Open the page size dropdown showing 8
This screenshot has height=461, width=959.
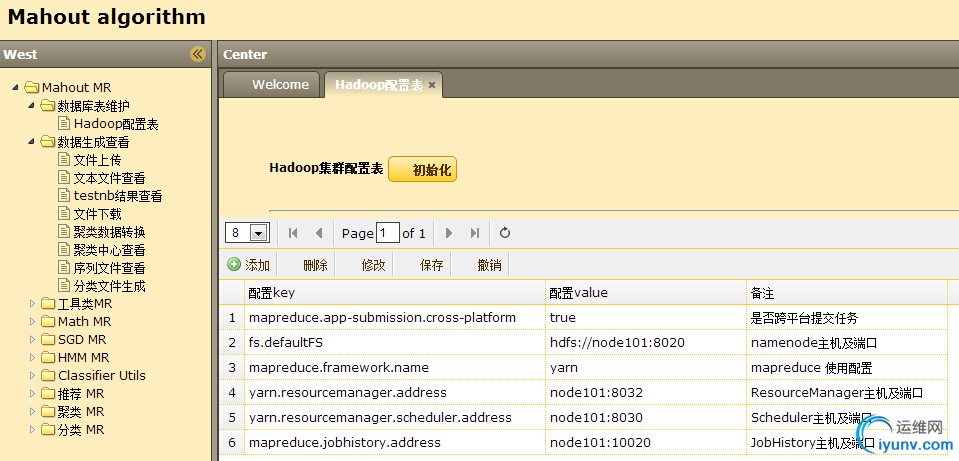259,233
